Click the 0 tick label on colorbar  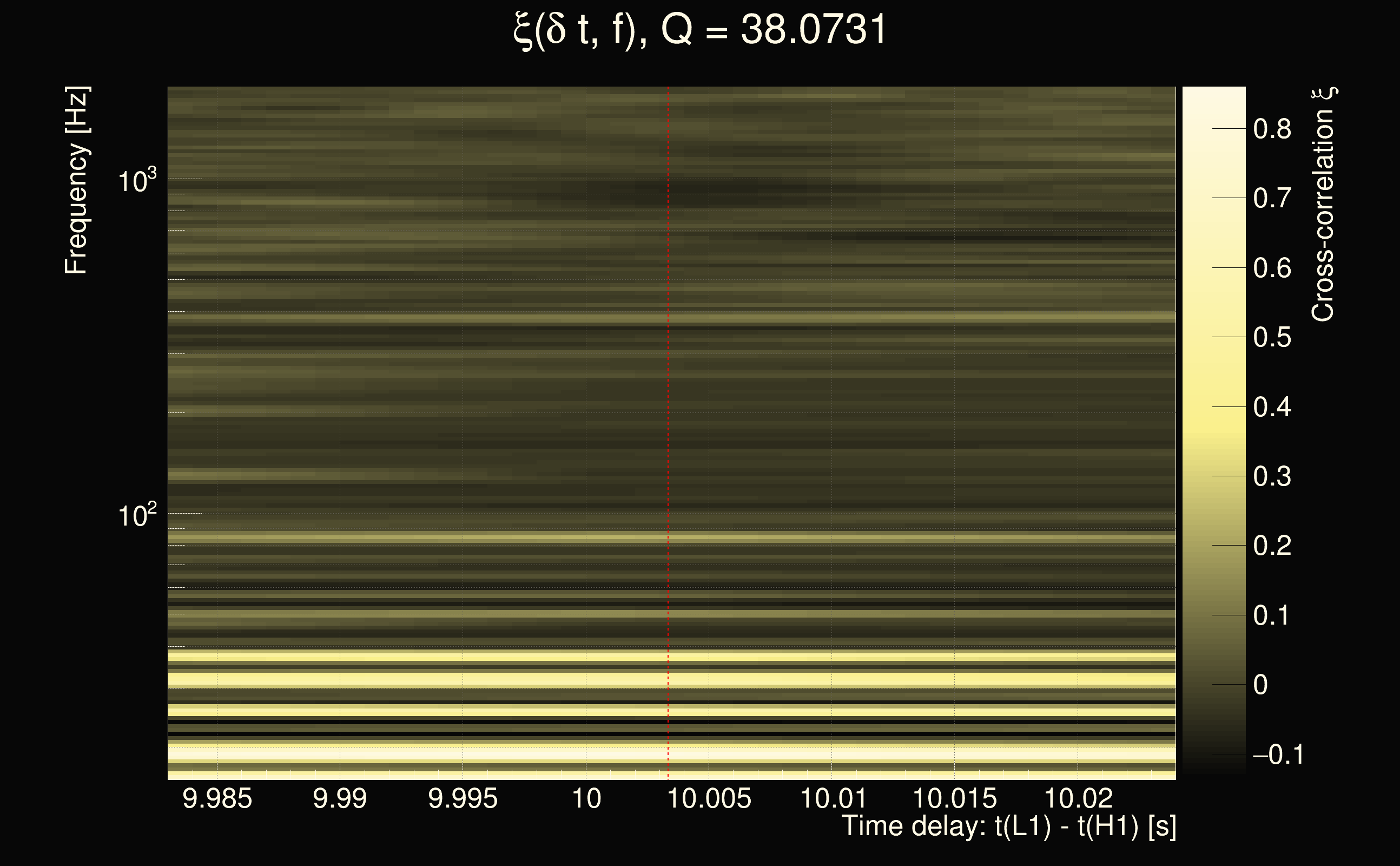pyautogui.click(x=1260, y=685)
